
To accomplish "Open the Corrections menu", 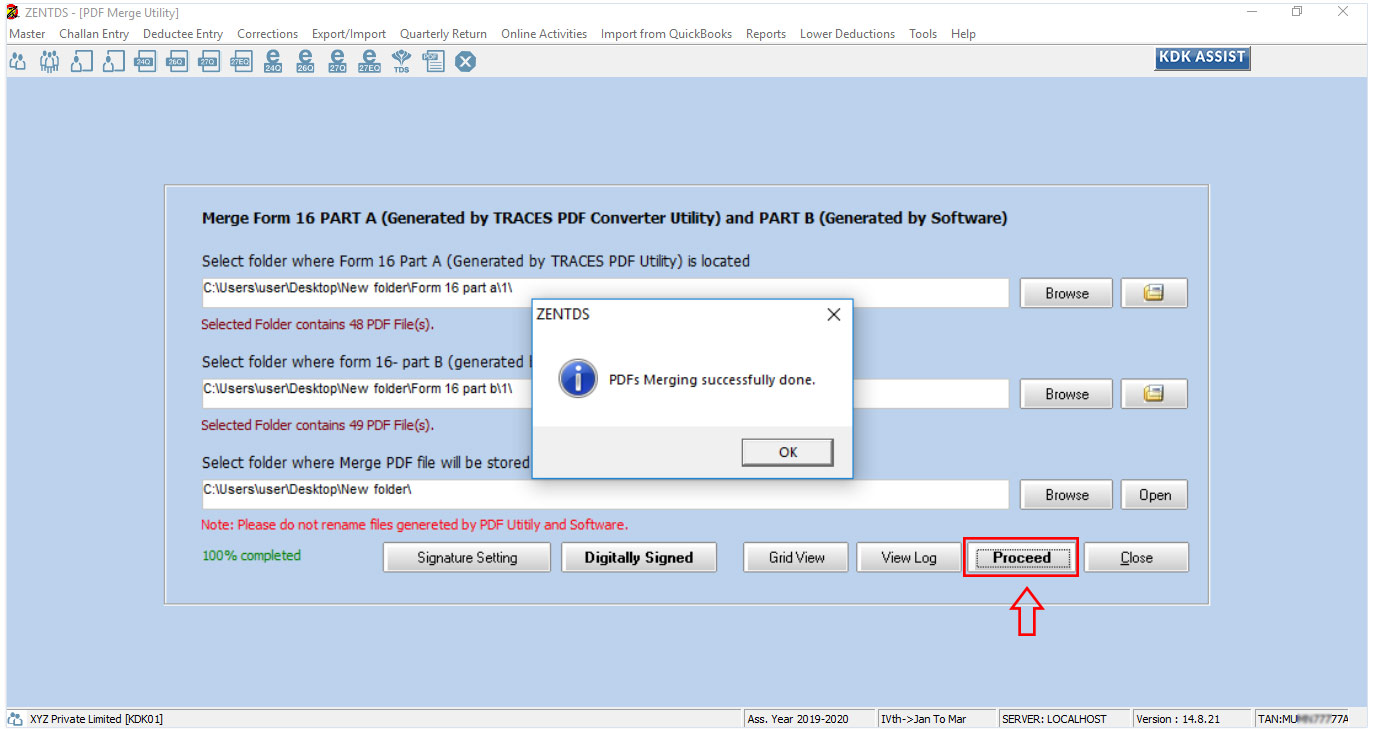I will (x=267, y=33).
